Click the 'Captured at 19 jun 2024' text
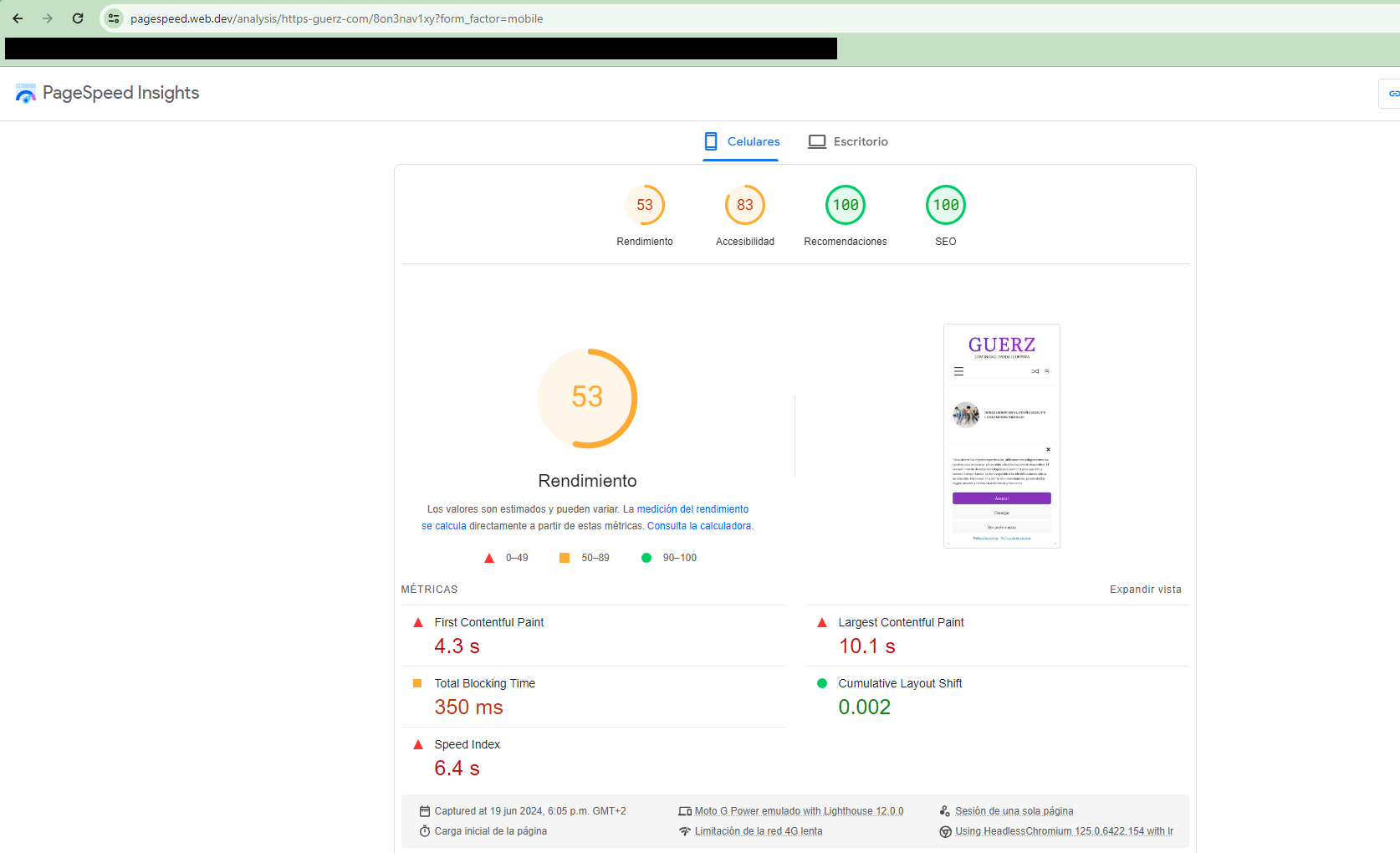Viewport: 1400px width, 853px height. point(530,811)
